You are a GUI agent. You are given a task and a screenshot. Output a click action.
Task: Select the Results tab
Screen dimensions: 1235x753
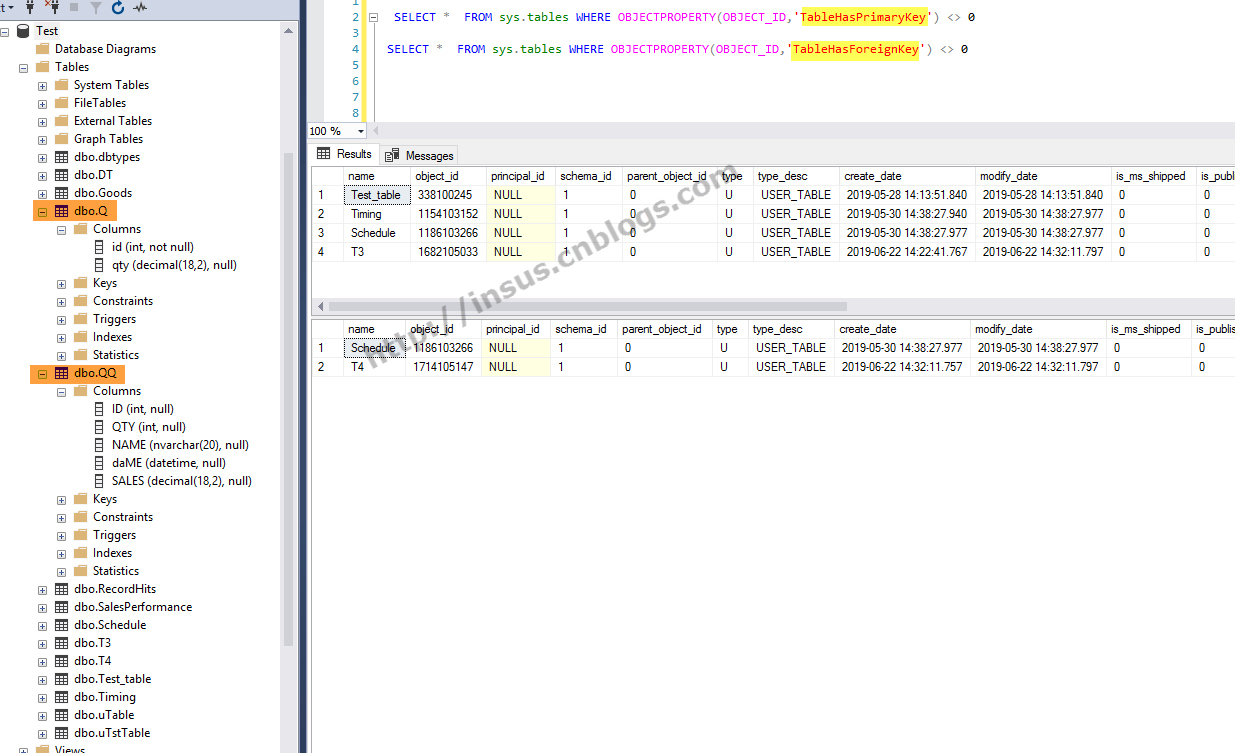pos(344,154)
